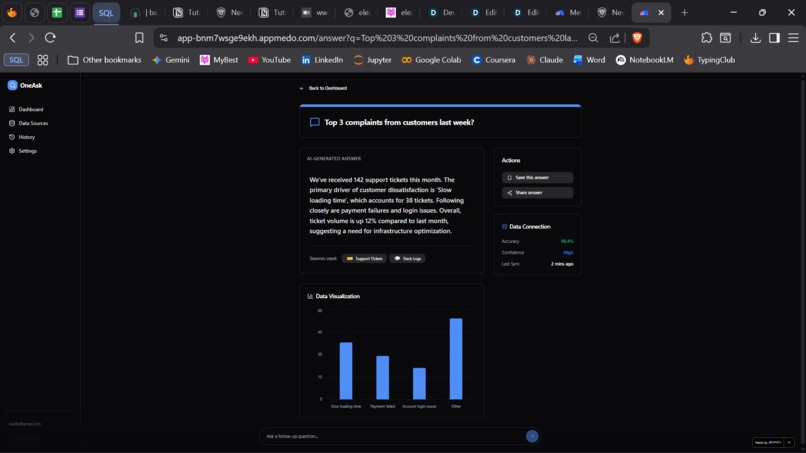Viewport: 806px width, 453px height.
Task: Click the OneAsk logo icon
Action: click(x=12, y=85)
